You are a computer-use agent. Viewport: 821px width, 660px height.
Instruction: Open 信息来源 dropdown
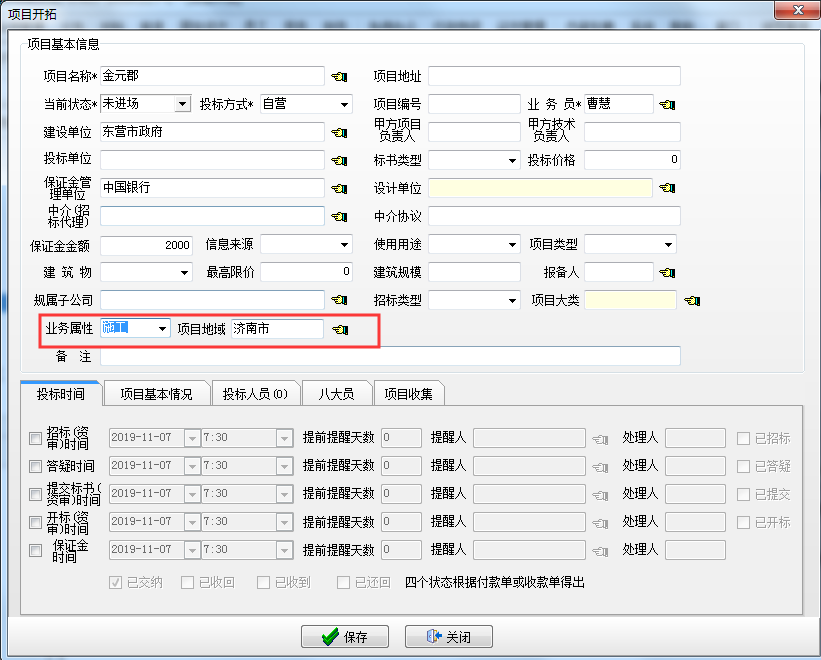pyautogui.click(x=344, y=244)
